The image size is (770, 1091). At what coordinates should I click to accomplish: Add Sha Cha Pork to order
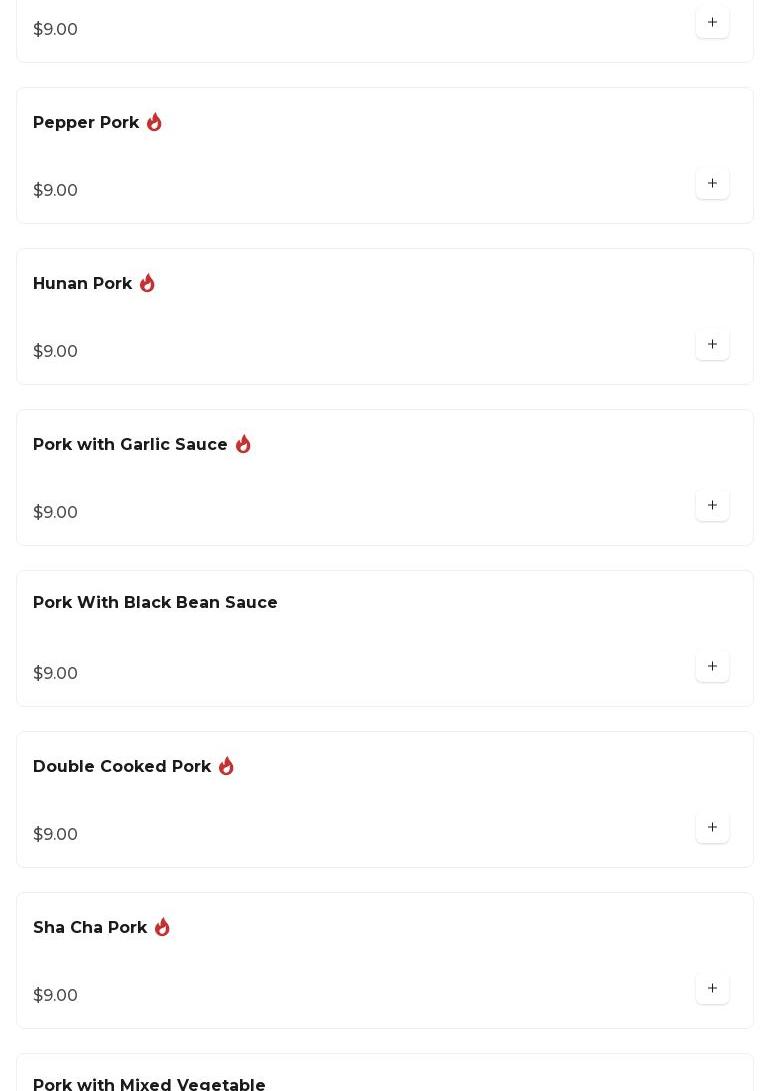click(712, 989)
